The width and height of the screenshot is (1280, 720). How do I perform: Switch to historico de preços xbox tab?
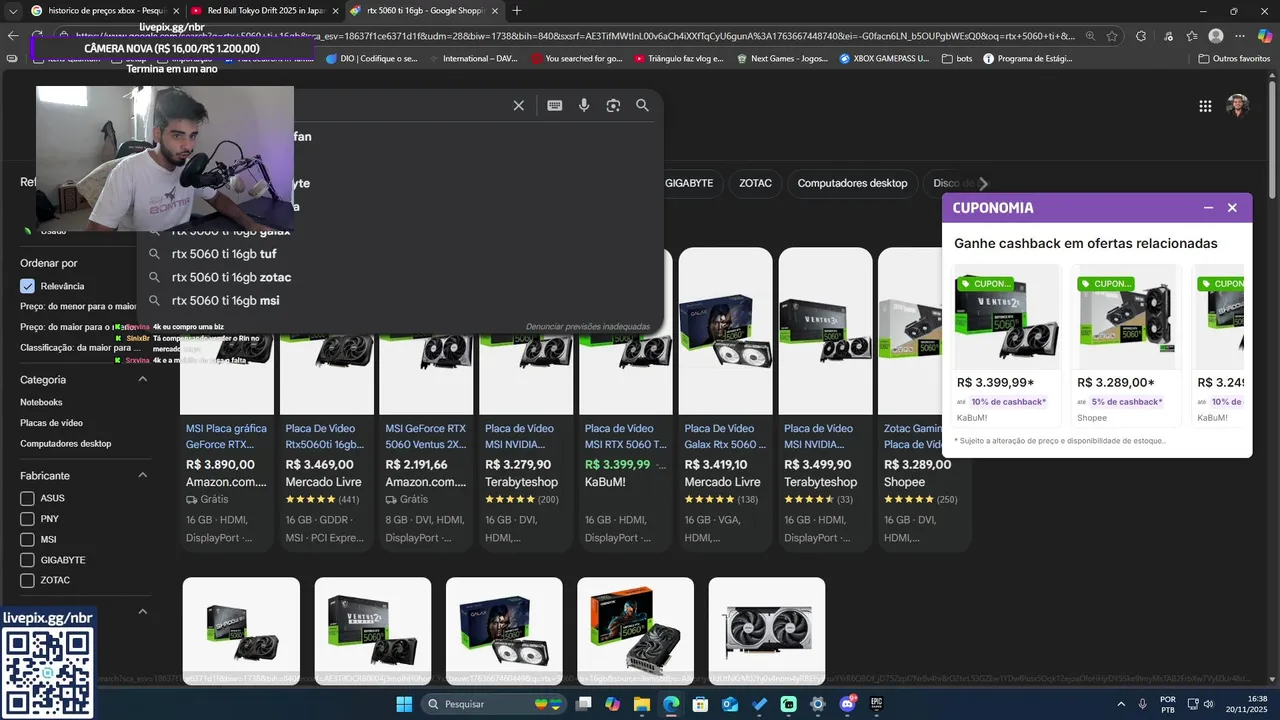[105, 11]
